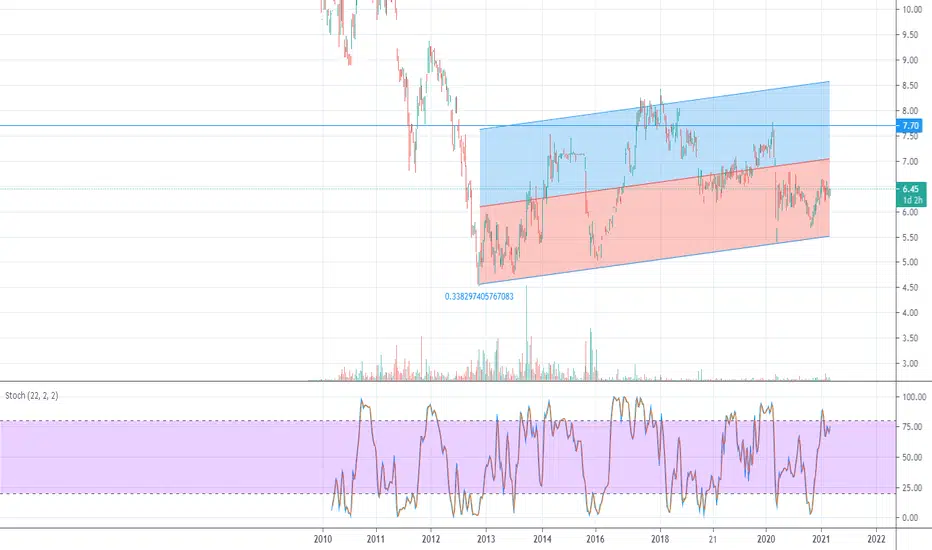Click 2011 on the time axis
932x550 pixels.
[x=376, y=539]
